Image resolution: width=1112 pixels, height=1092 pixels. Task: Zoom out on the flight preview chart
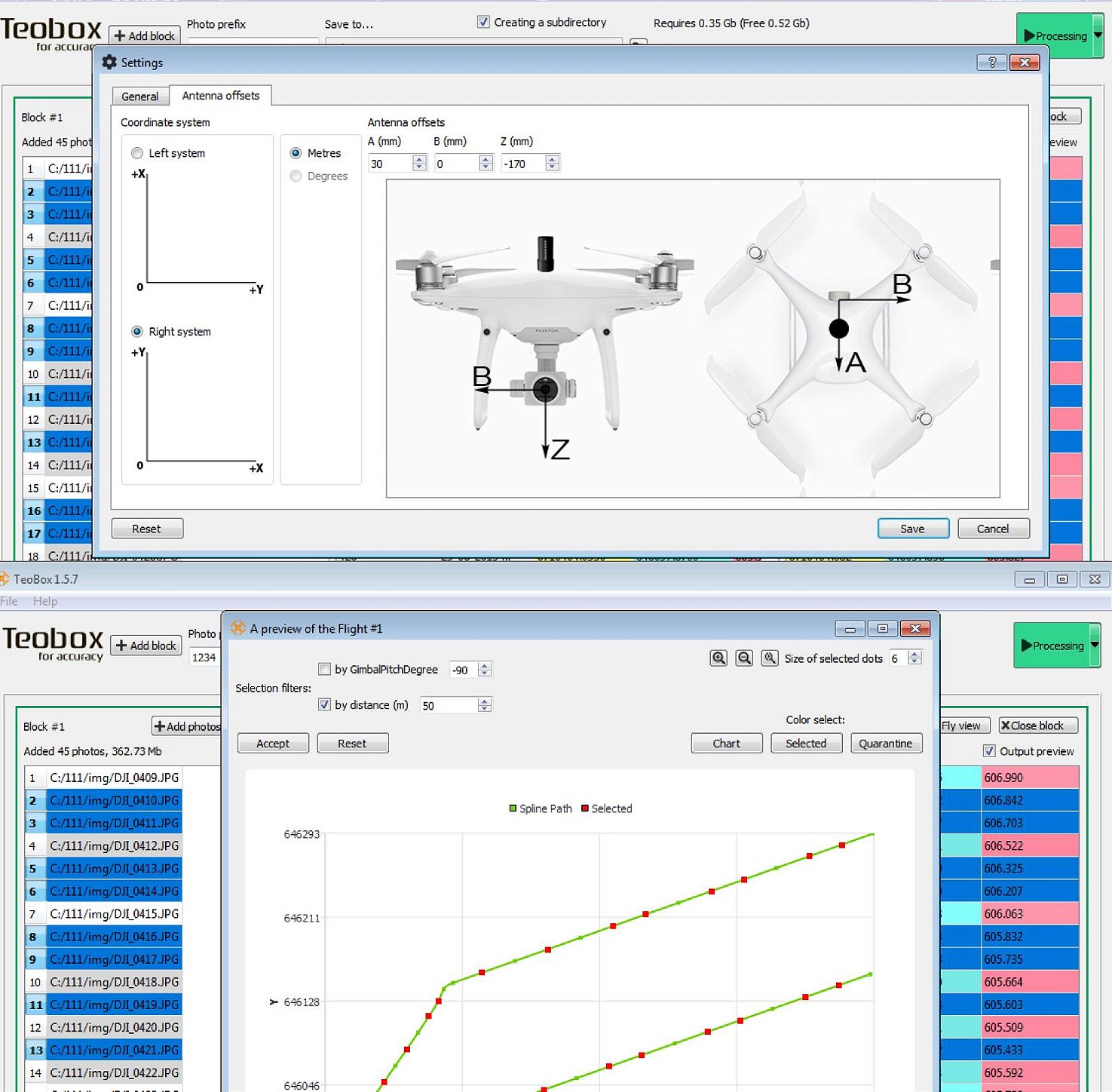click(744, 658)
